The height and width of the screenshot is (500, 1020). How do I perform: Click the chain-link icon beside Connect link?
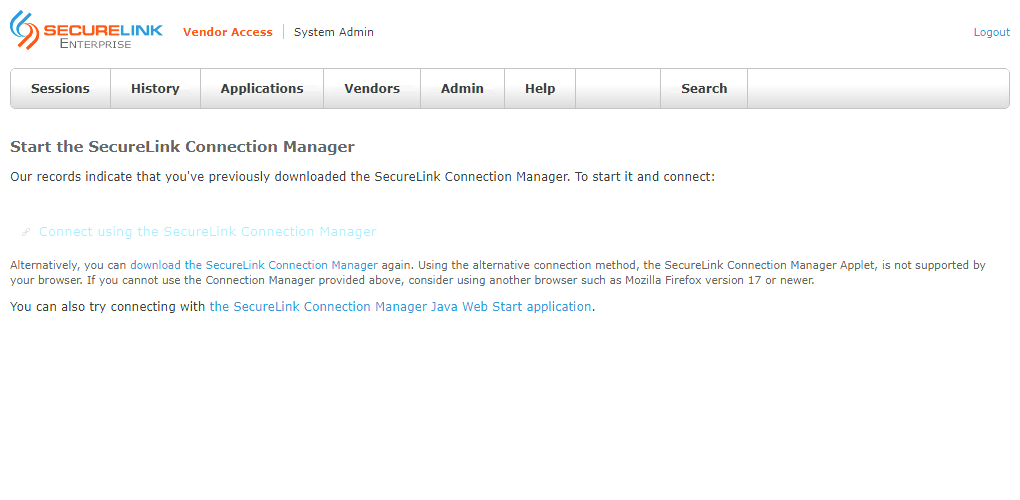pos(27,232)
